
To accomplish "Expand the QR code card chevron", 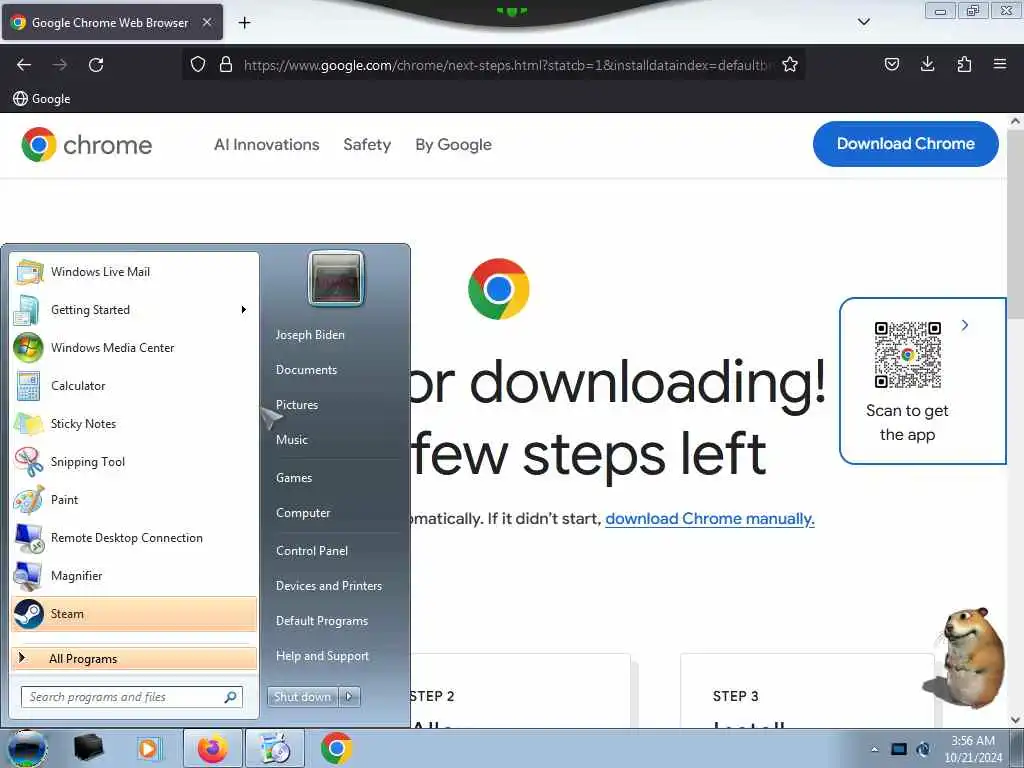I will pos(965,325).
